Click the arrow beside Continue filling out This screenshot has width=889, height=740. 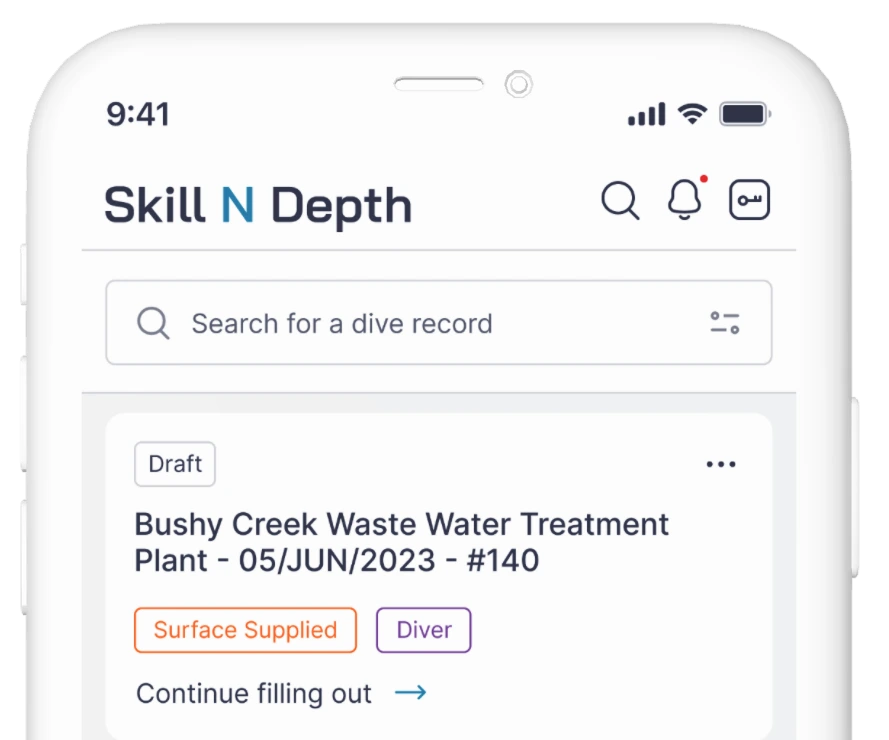(410, 692)
